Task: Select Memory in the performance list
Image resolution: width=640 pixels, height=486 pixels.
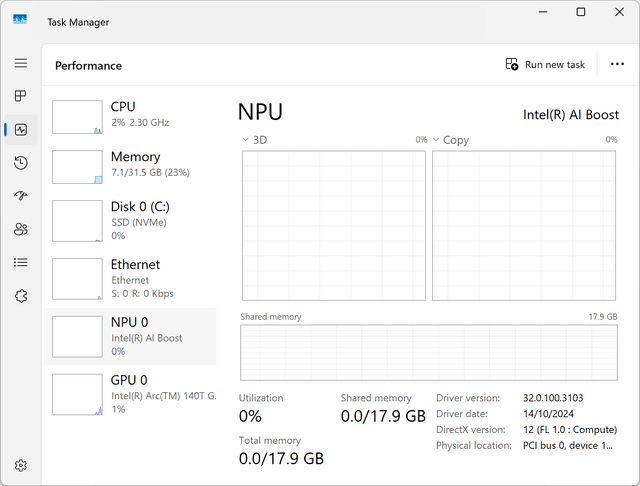Action: pyautogui.click(x=130, y=166)
